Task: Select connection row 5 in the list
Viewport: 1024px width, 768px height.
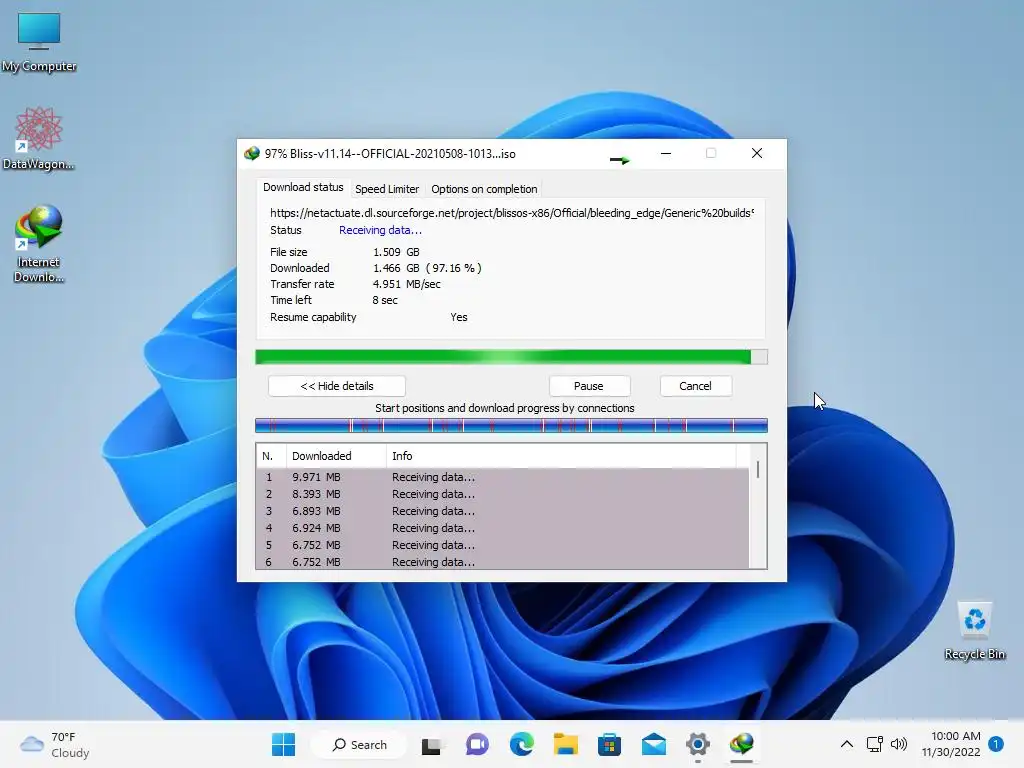Action: click(x=503, y=545)
